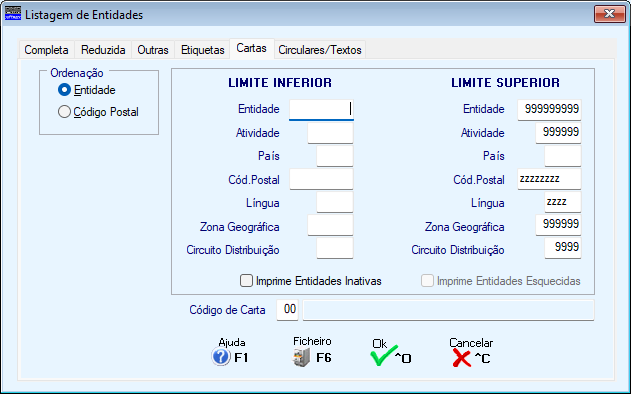Select the upper limit Língua field
Image resolution: width=631 pixels, height=394 pixels.
pos(563,202)
